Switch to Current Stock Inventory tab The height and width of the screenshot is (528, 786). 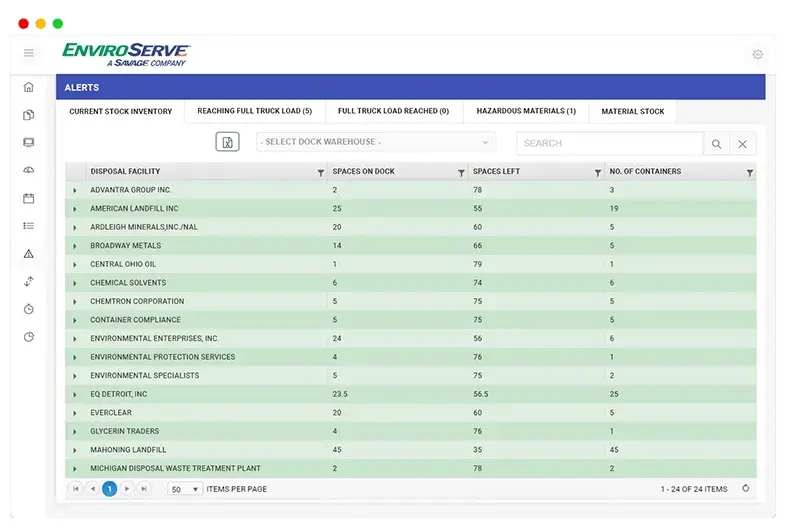(x=120, y=111)
